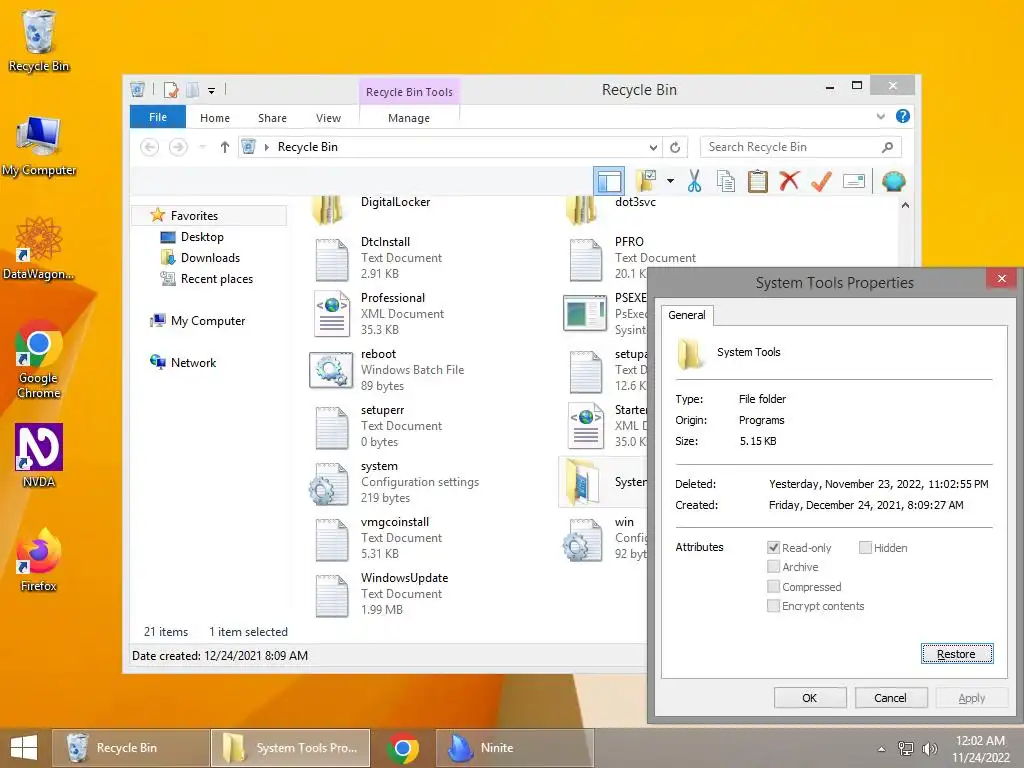1024x768 pixels.
Task: Close the System Tools Properties dialog
Action: pos(1001,279)
